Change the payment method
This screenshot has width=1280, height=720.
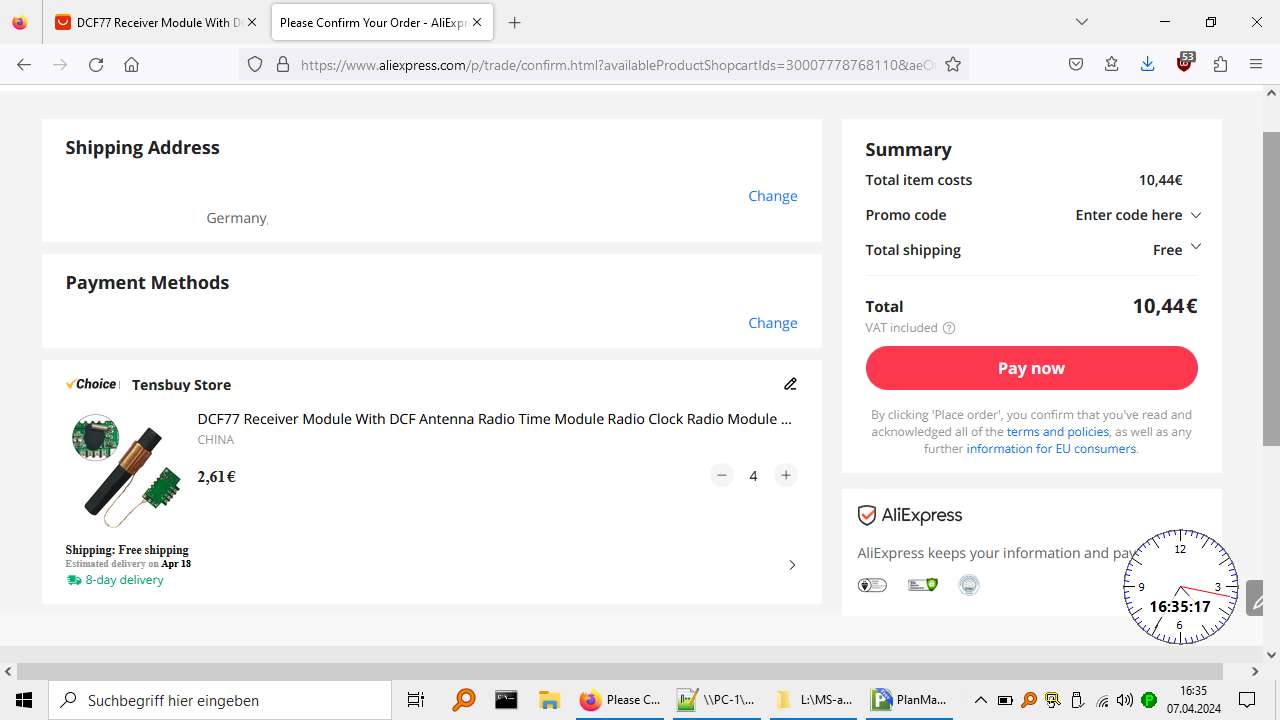(x=772, y=323)
